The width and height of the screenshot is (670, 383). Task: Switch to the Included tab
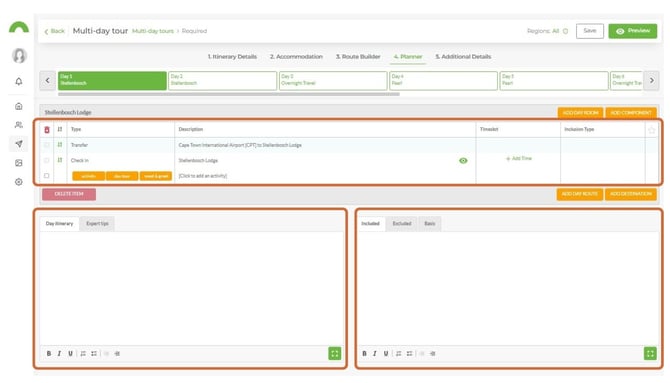click(370, 224)
